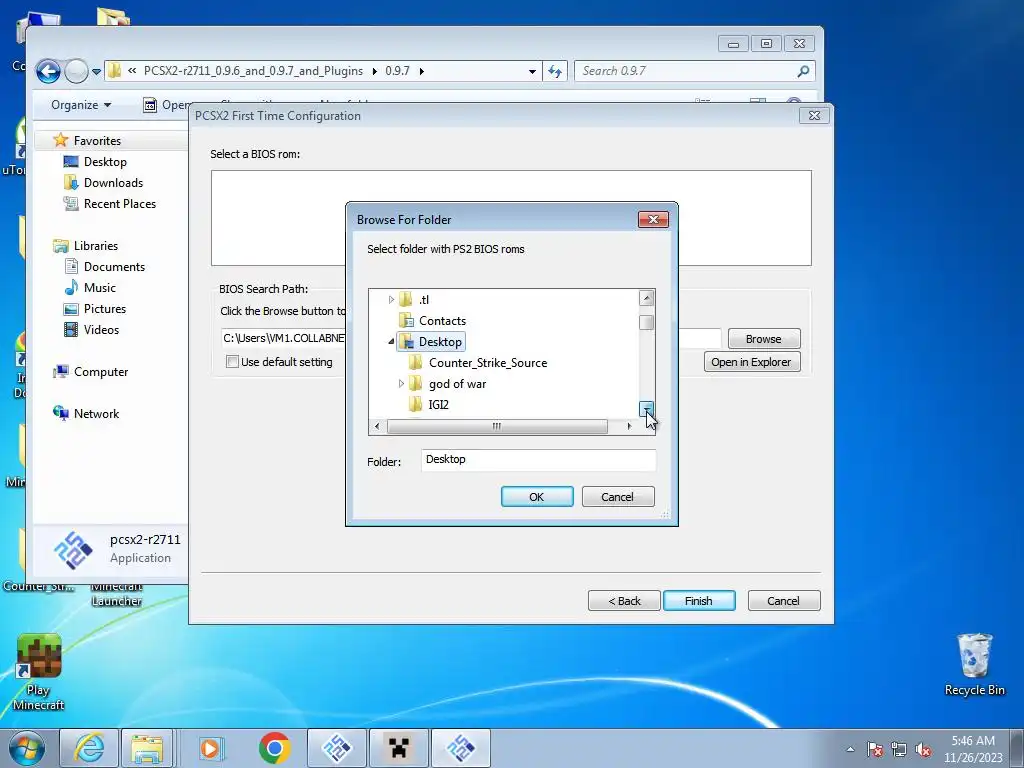Open Pictures library
Image resolution: width=1024 pixels, height=768 pixels.
(104, 309)
